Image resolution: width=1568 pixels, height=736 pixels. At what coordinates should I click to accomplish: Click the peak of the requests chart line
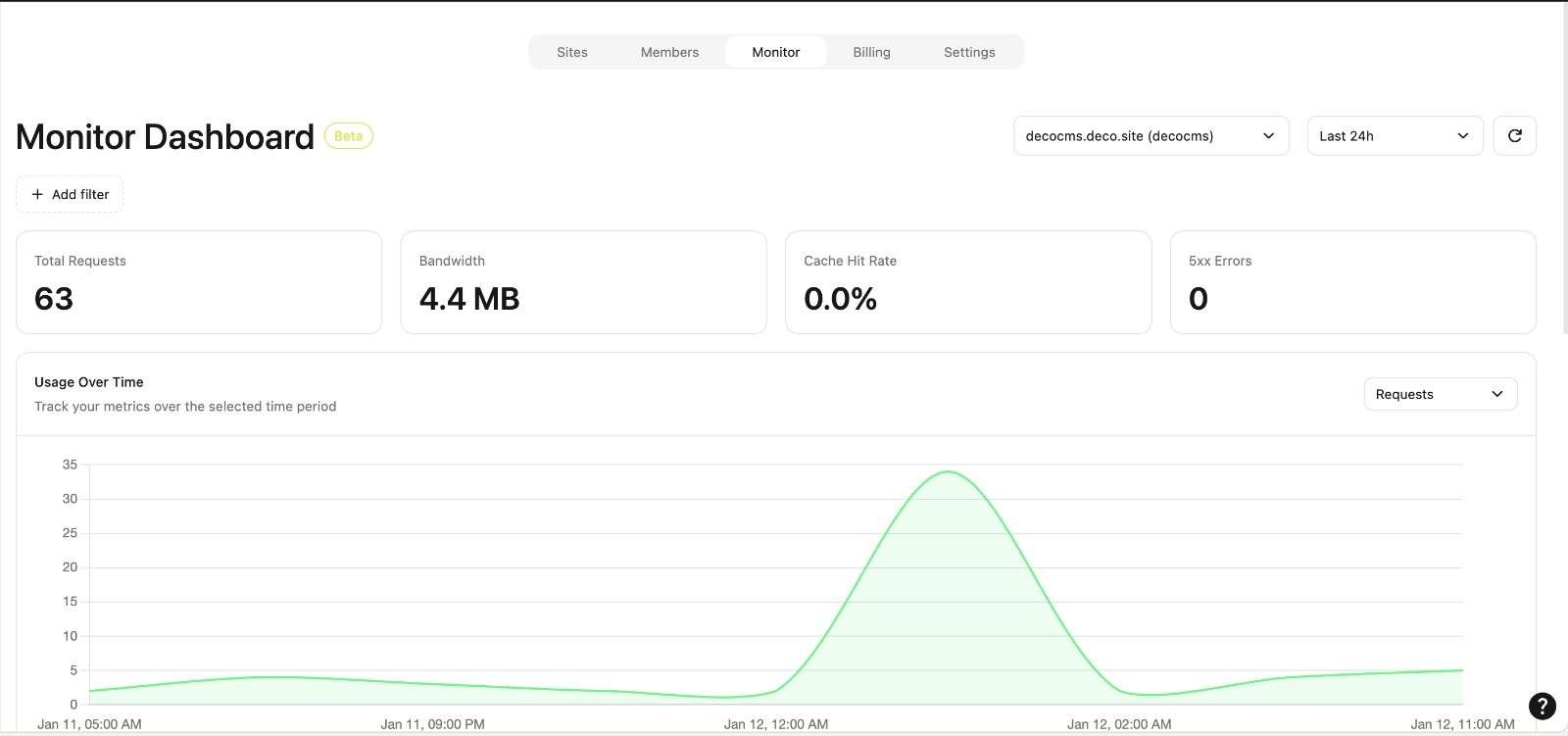tap(948, 472)
